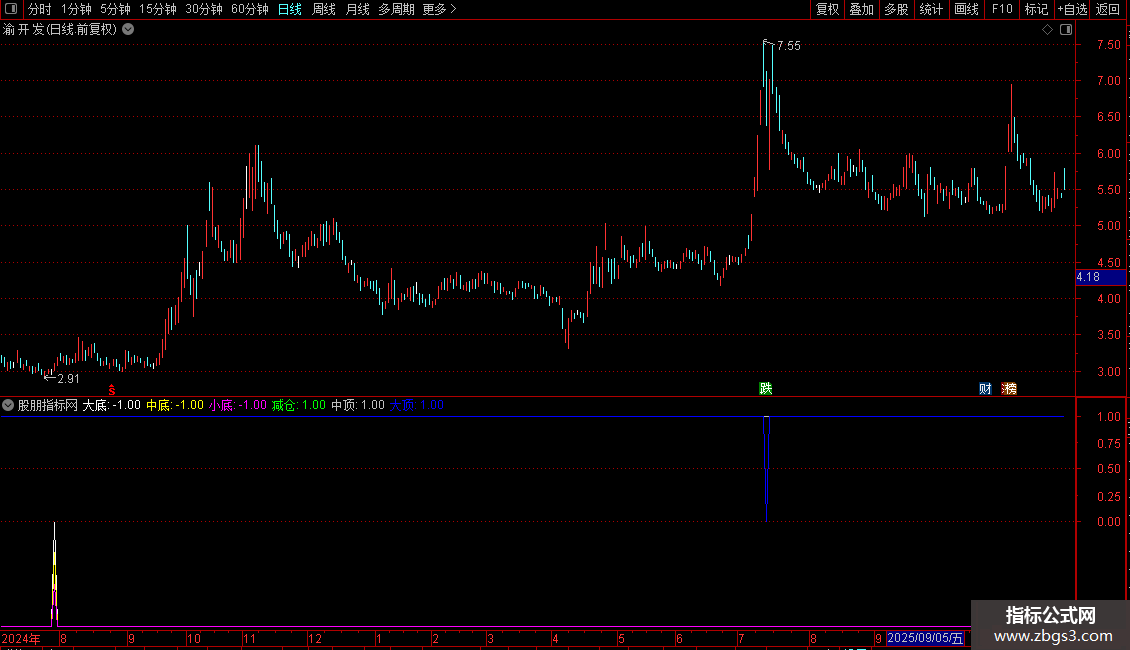Image resolution: width=1130 pixels, height=650 pixels.
Task: Select the 5分钟 period tab
Action: tap(115, 9)
